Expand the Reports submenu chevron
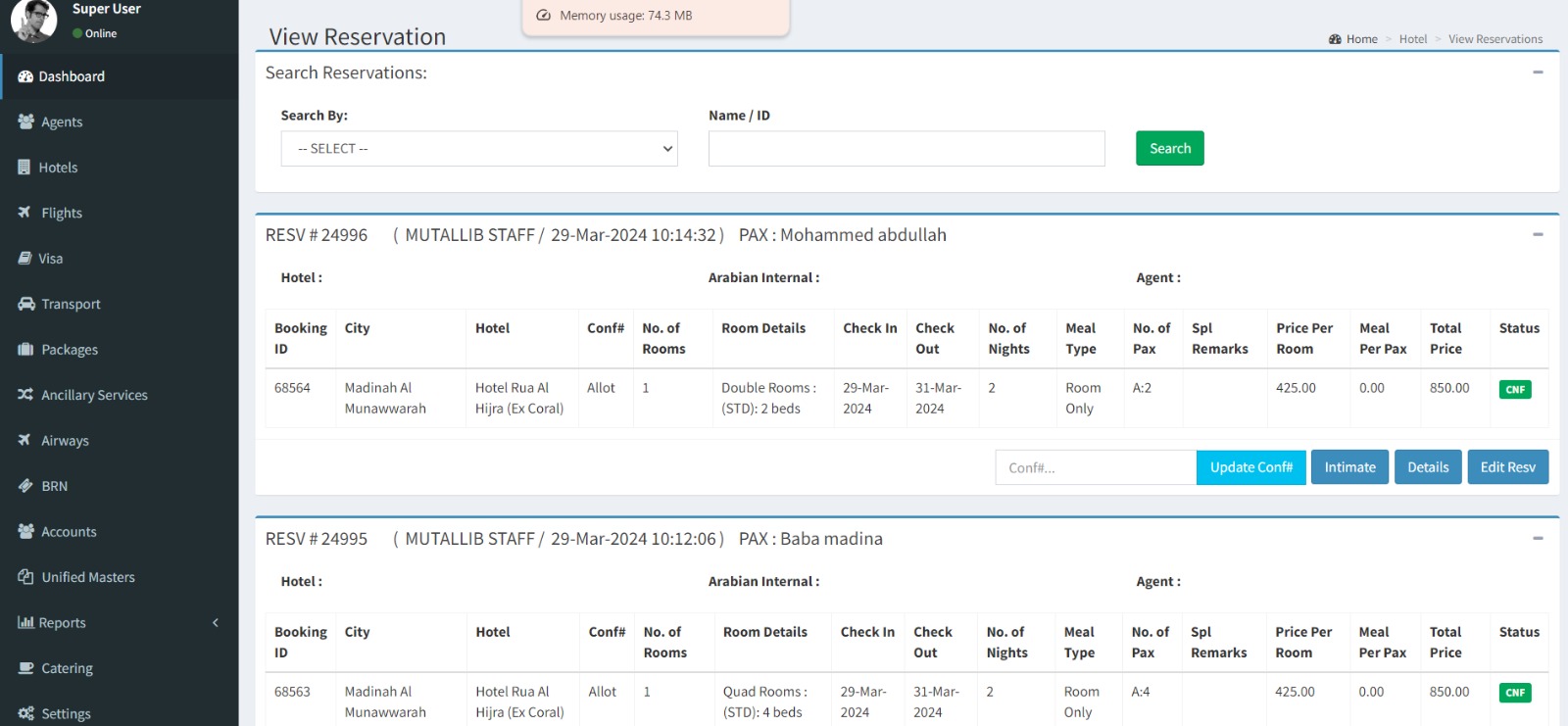 point(216,623)
